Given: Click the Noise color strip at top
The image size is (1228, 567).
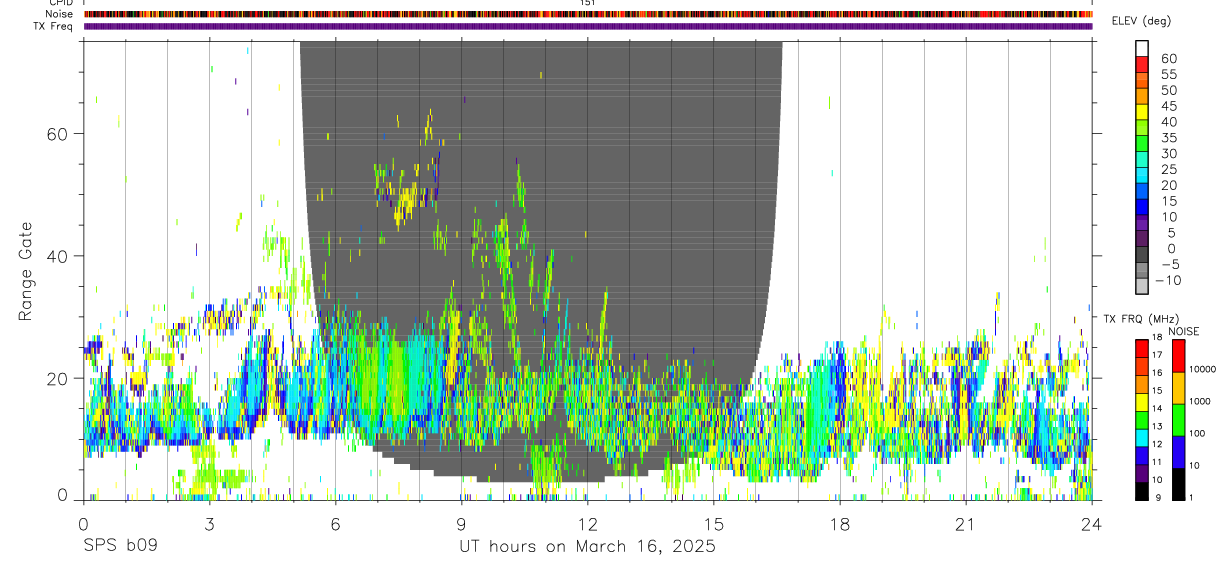Looking at the screenshot, I should [x=588, y=14].
